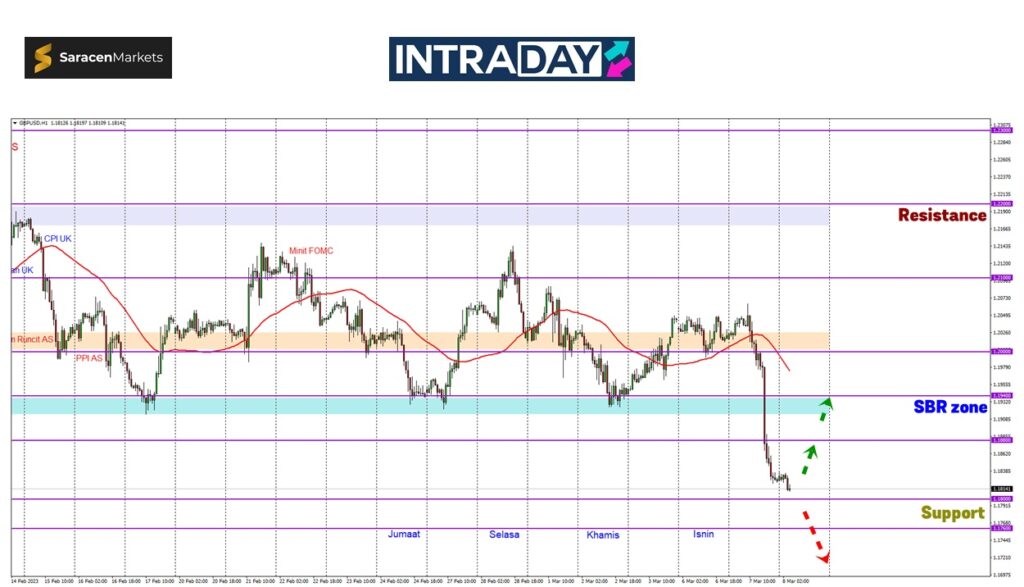This screenshot has height=587, width=1024.
Task: Click the Saracen Markets logo
Action: (98, 58)
